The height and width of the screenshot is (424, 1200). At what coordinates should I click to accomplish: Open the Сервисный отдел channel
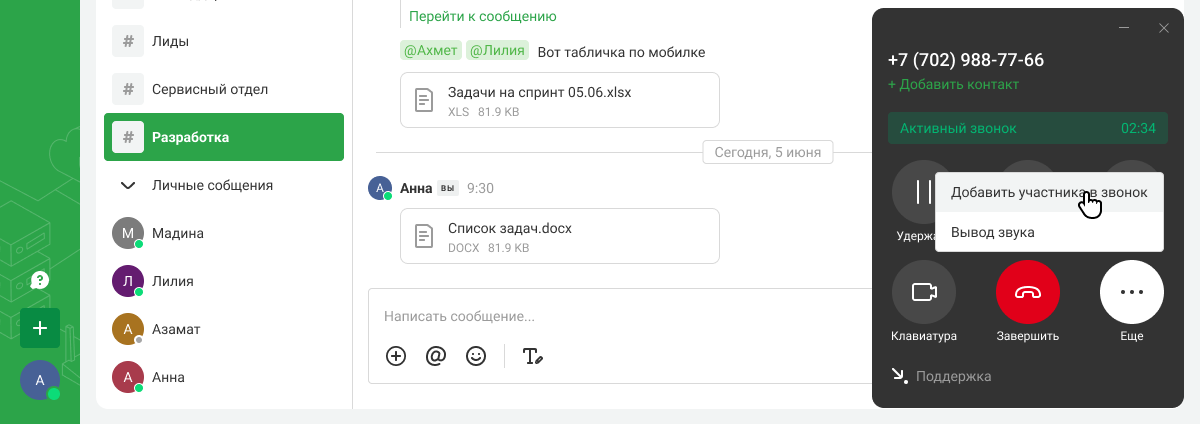point(210,89)
